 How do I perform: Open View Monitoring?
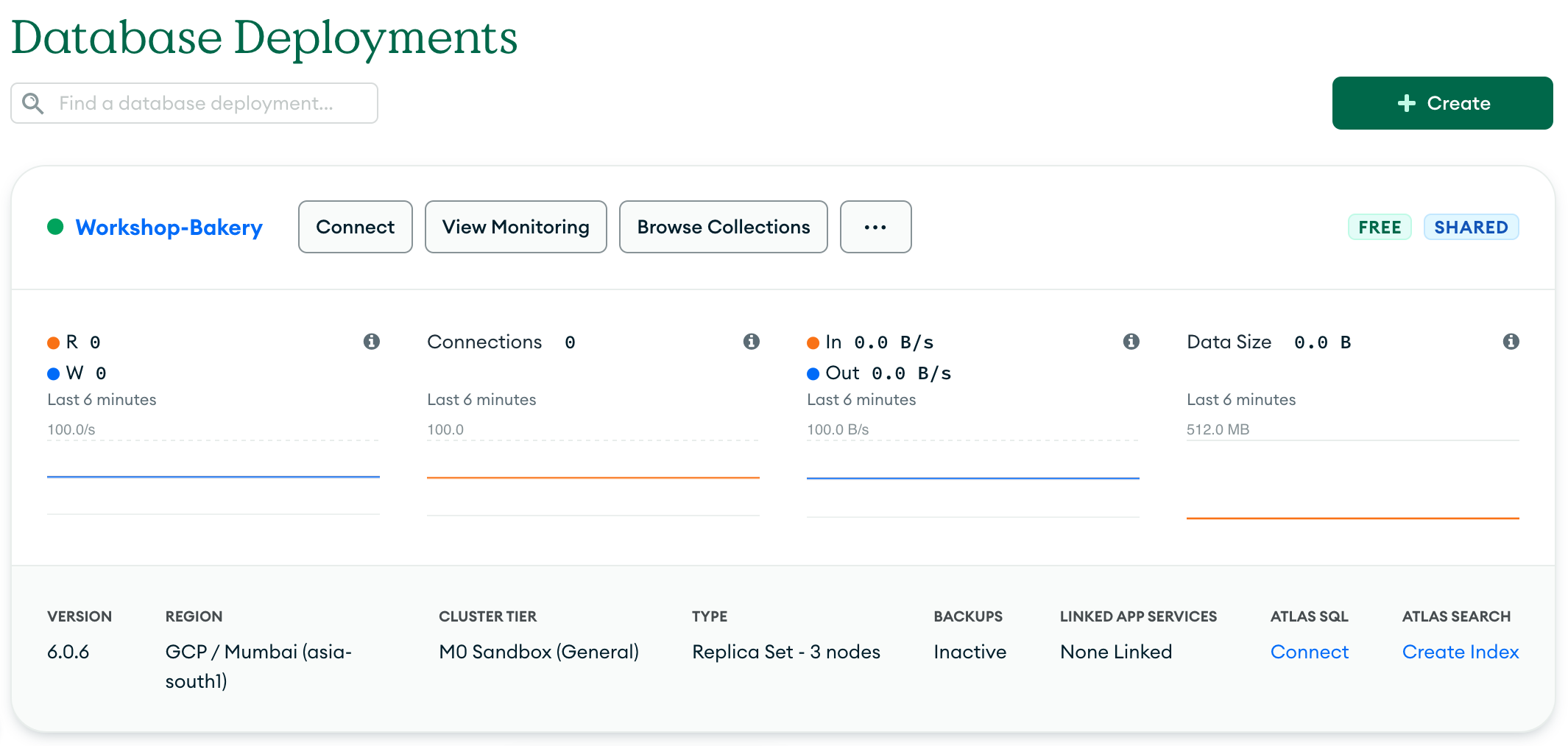point(516,227)
